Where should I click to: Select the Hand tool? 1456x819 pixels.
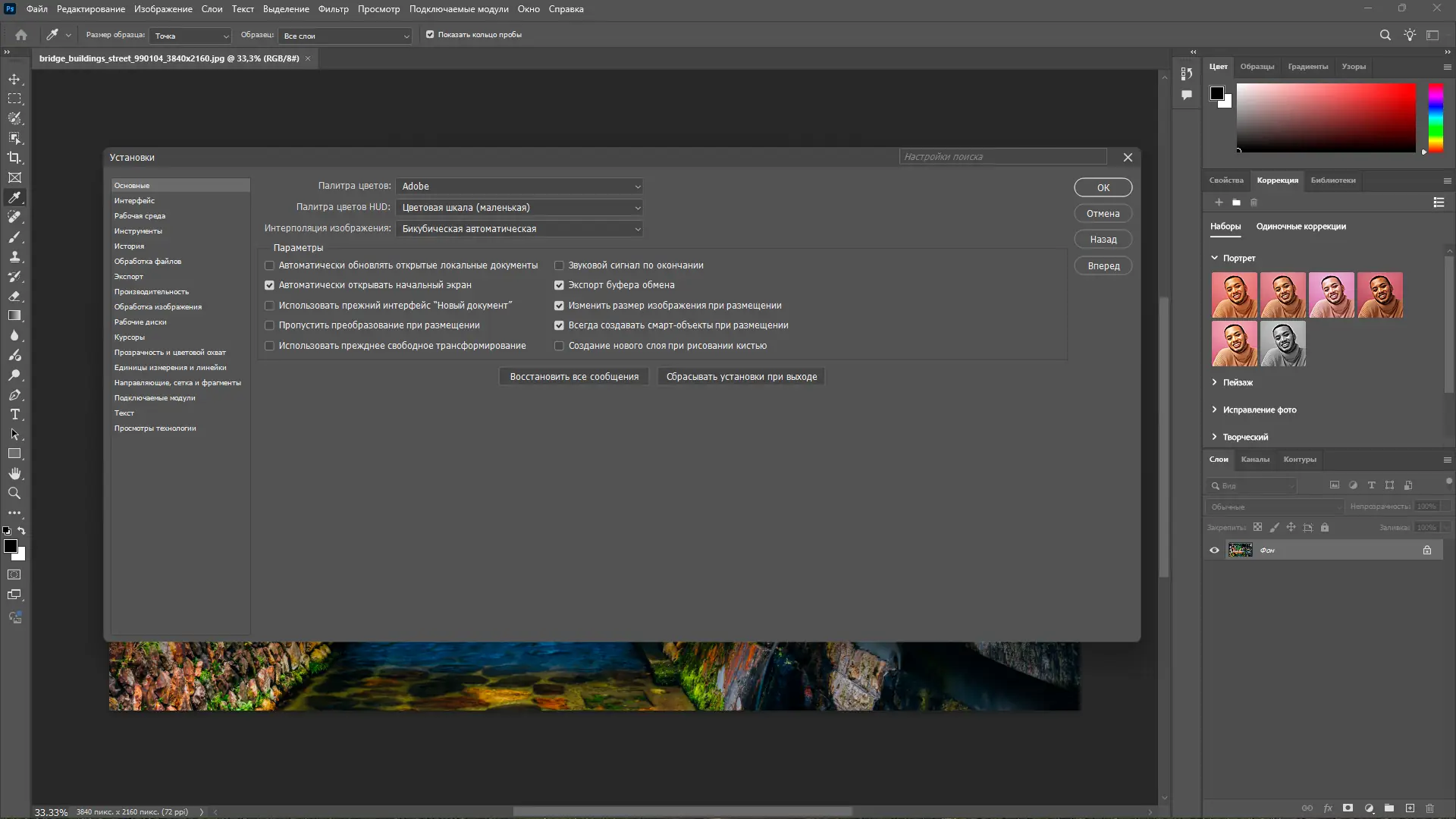click(x=14, y=473)
